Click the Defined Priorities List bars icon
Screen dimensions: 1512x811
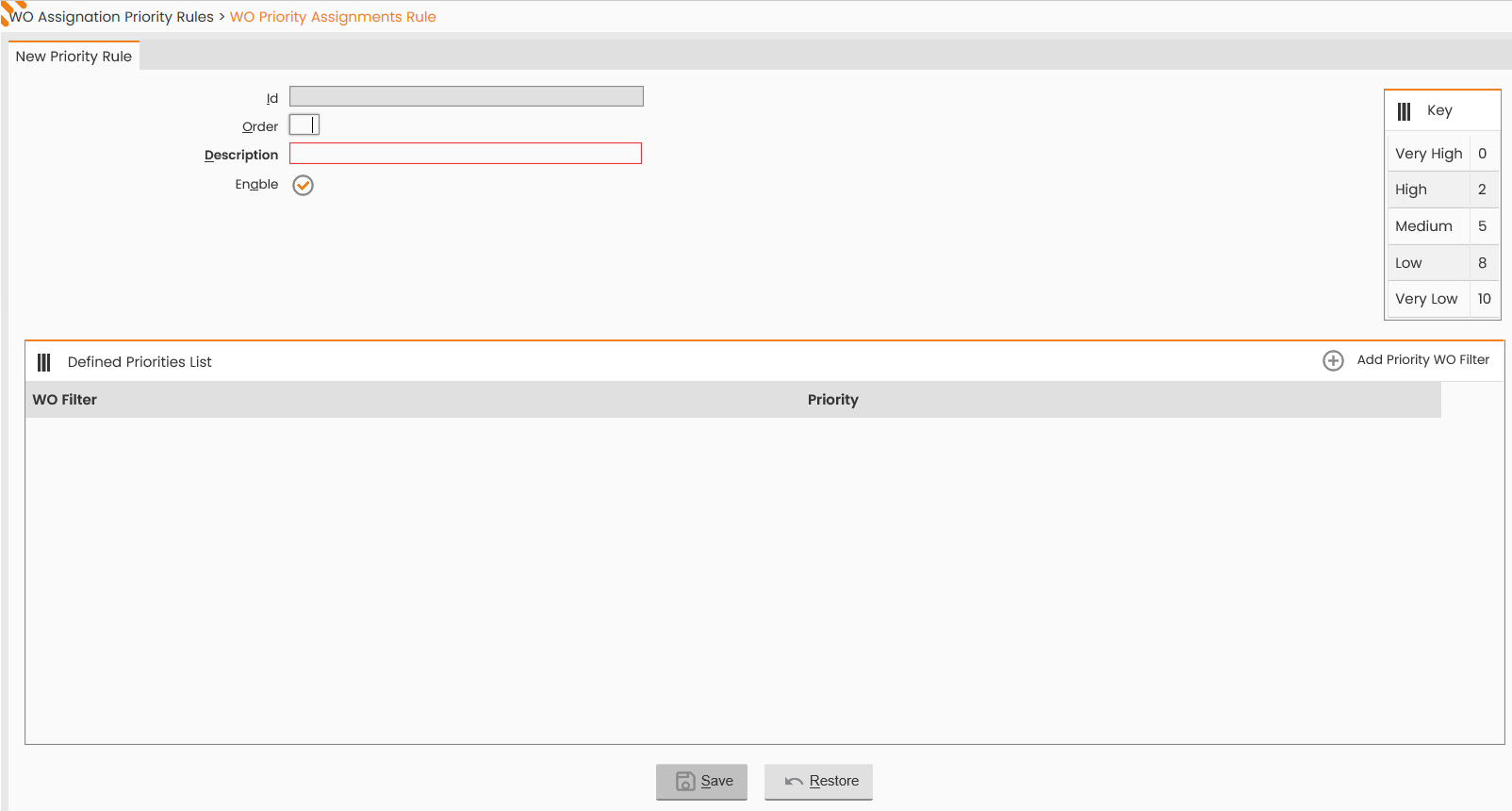tap(43, 362)
